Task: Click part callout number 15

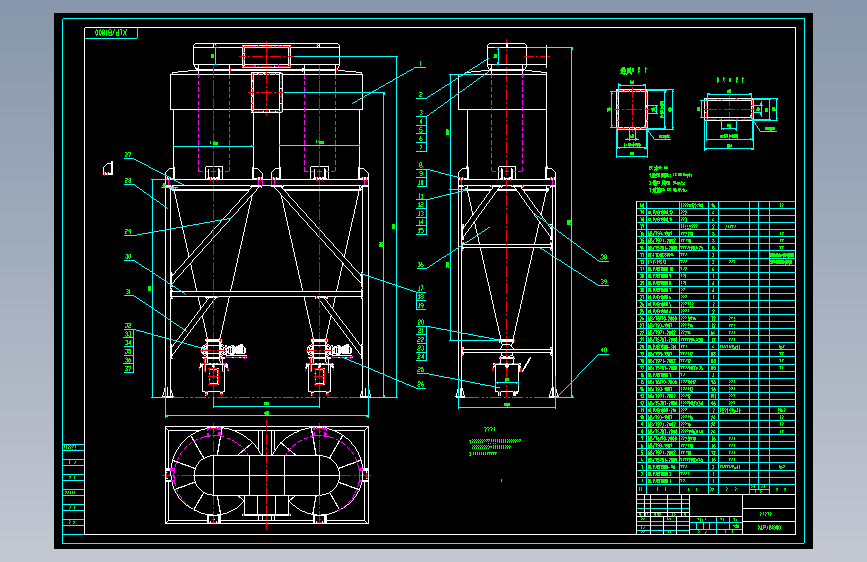Action: (421, 231)
